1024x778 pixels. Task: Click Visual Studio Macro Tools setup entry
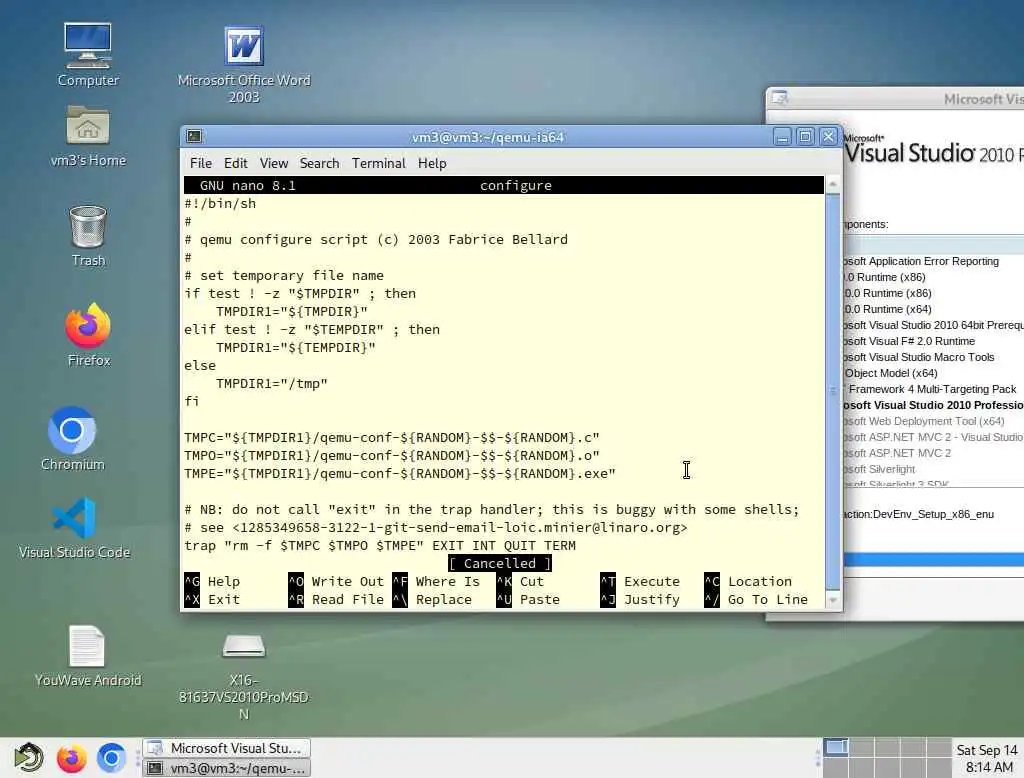pyautogui.click(x=919, y=357)
